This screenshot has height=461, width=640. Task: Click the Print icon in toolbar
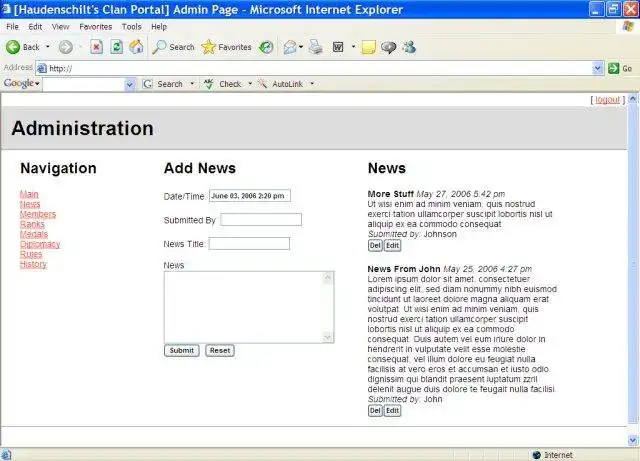[316, 47]
